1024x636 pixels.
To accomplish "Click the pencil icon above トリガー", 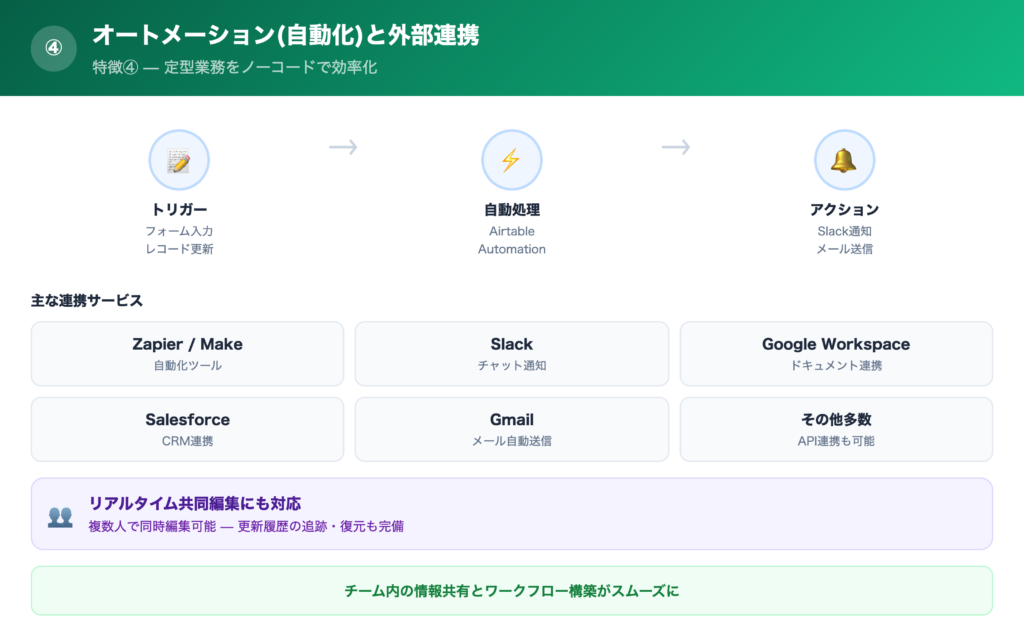I will click(179, 159).
